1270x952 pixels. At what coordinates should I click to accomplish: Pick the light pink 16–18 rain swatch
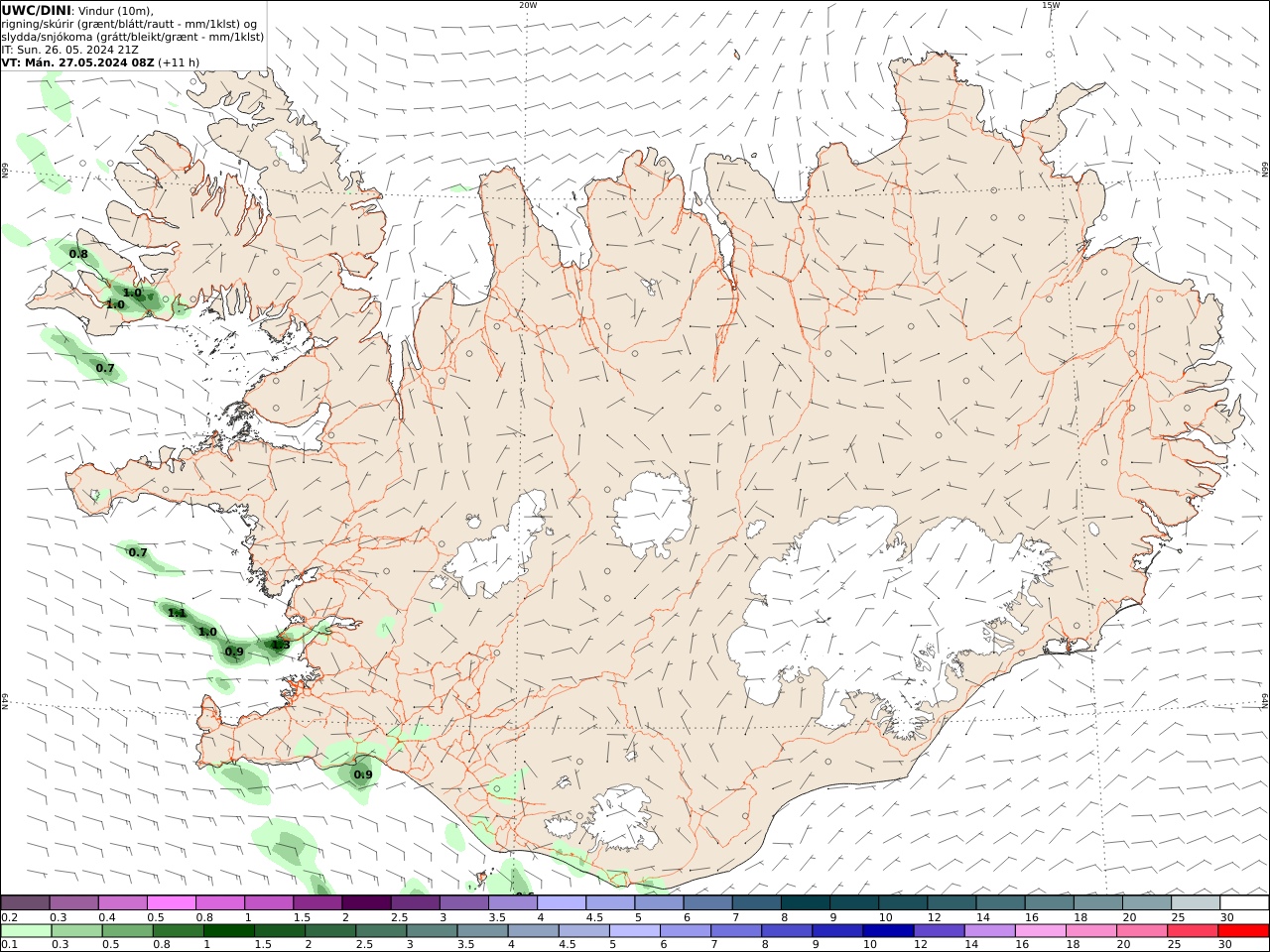[1041, 931]
